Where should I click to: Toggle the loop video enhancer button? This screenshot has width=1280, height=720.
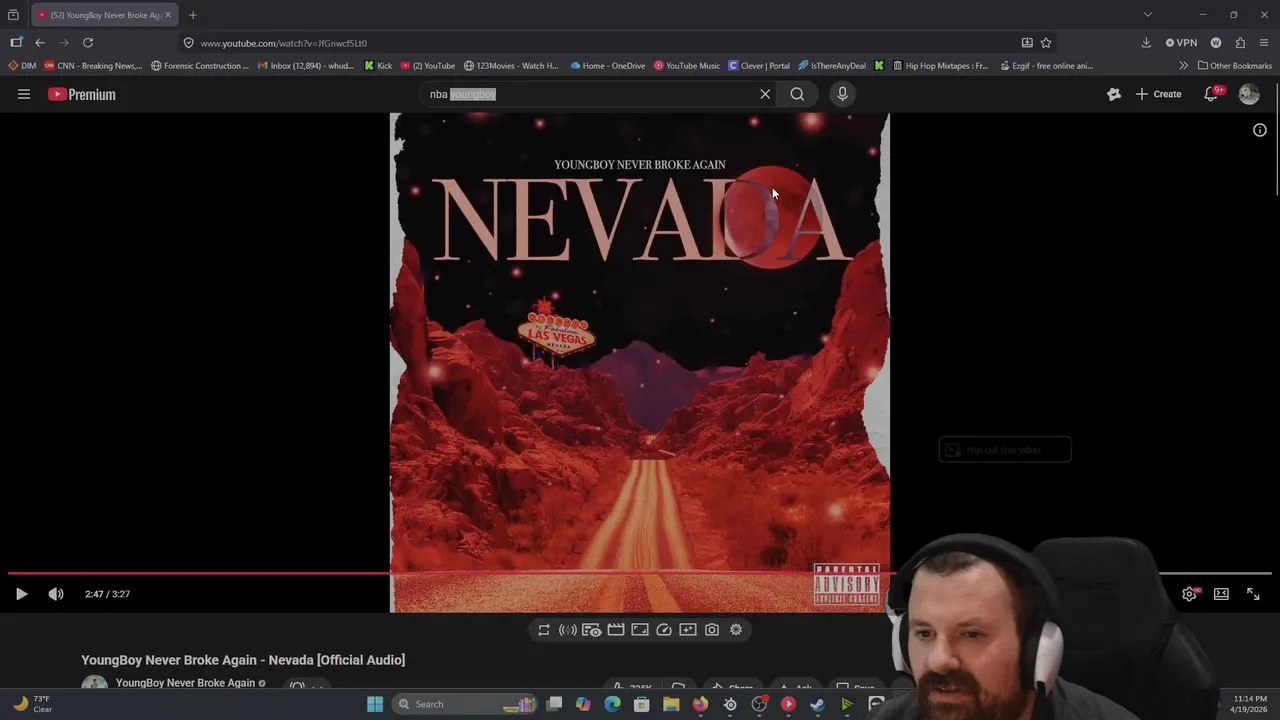[544, 630]
